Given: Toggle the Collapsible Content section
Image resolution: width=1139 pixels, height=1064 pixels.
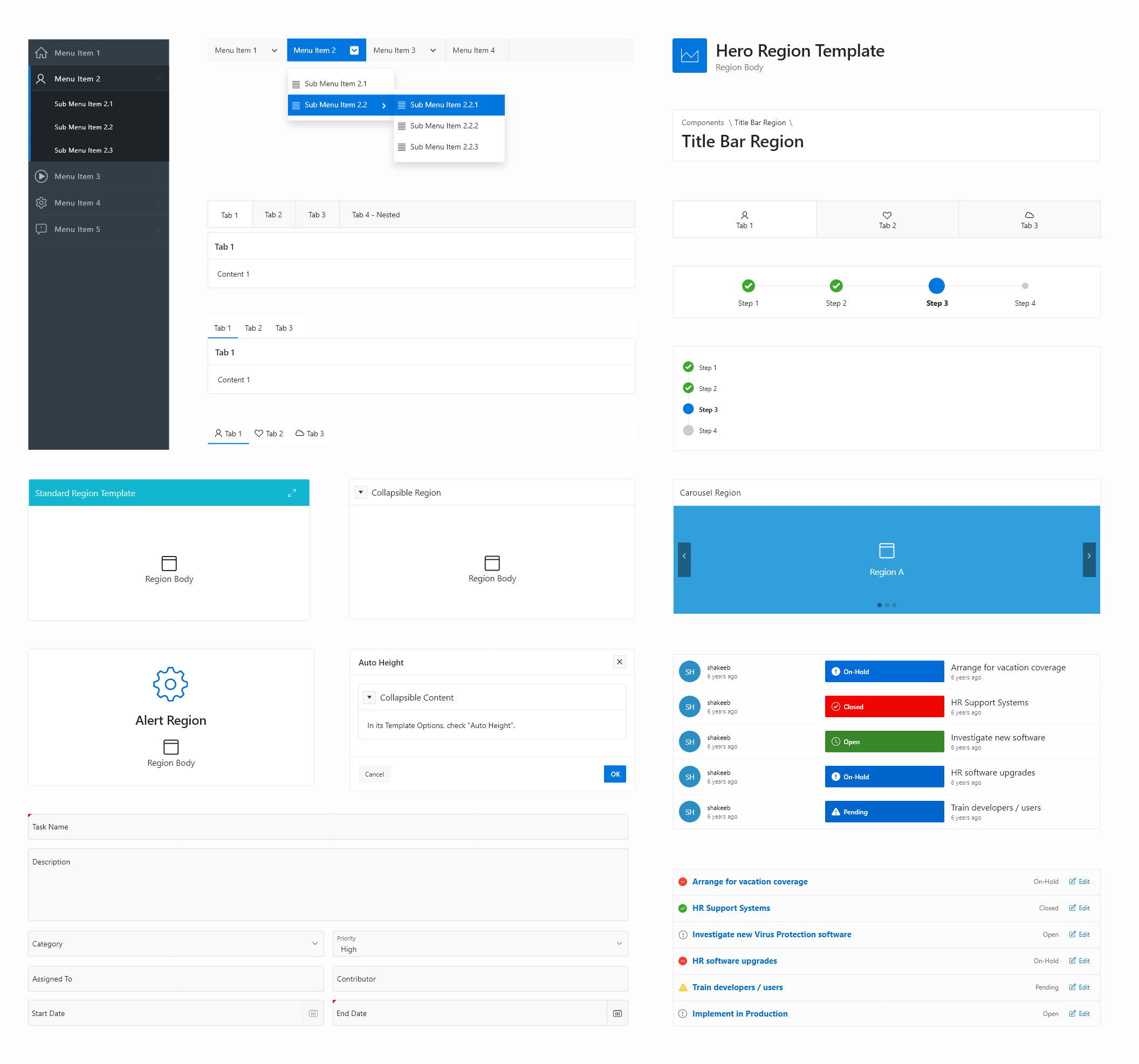Looking at the screenshot, I should tap(369, 697).
